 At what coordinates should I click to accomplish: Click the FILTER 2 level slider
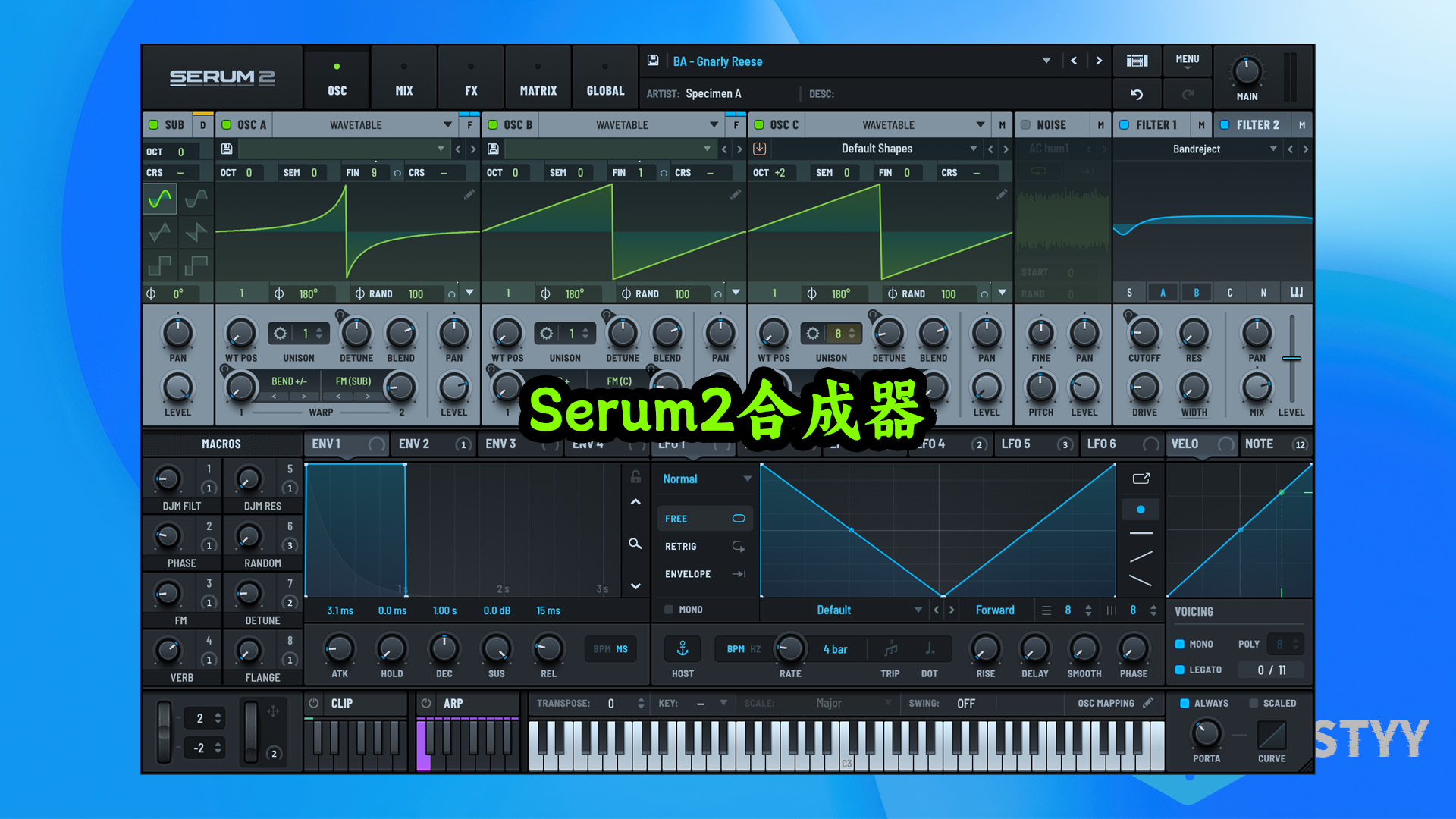pyautogui.click(x=1292, y=358)
